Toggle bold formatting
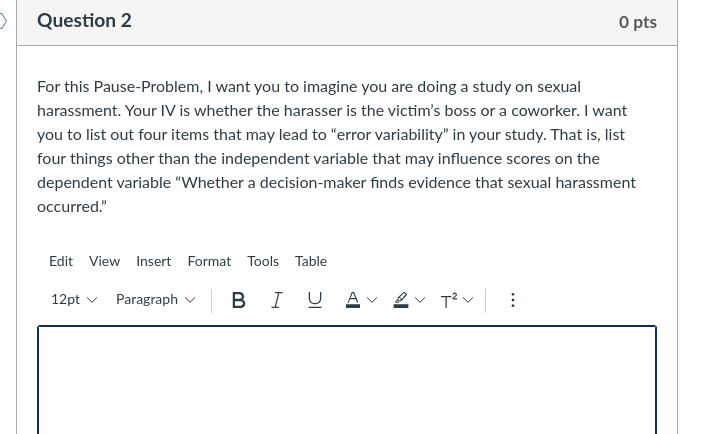 (x=239, y=300)
